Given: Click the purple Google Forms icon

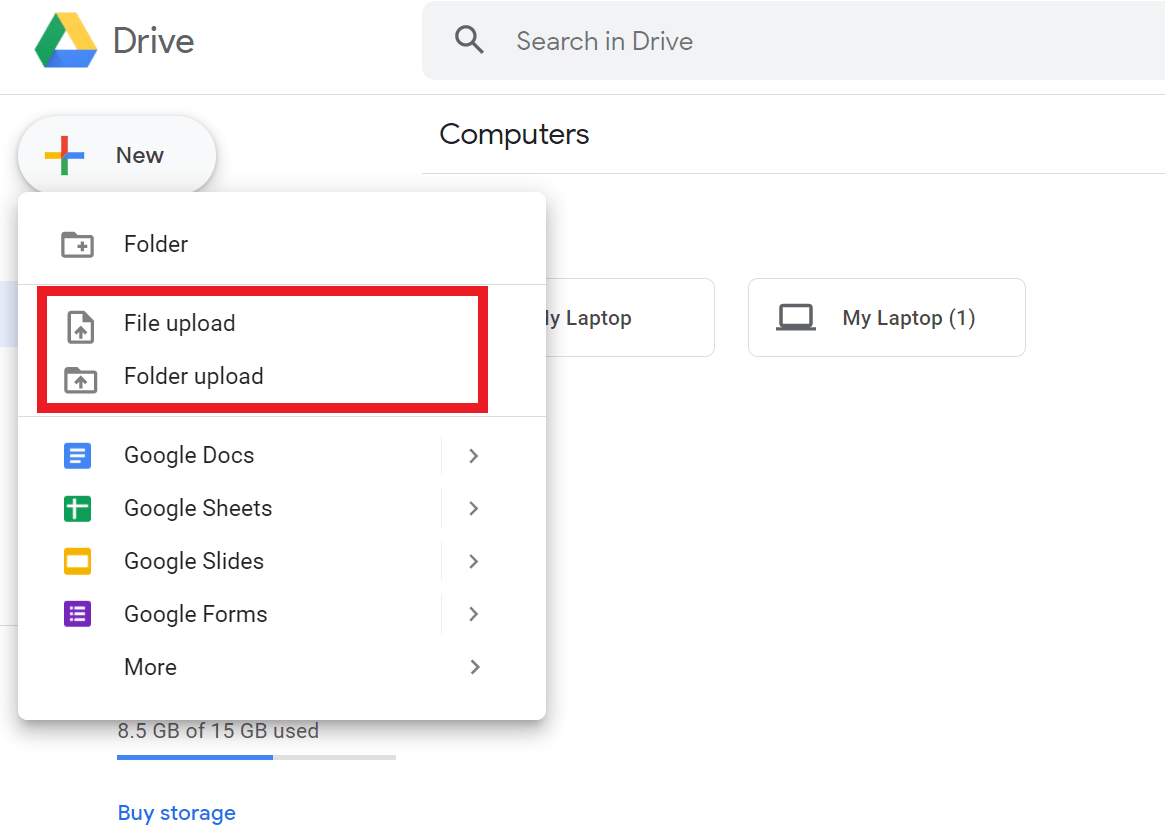Looking at the screenshot, I should [x=78, y=614].
